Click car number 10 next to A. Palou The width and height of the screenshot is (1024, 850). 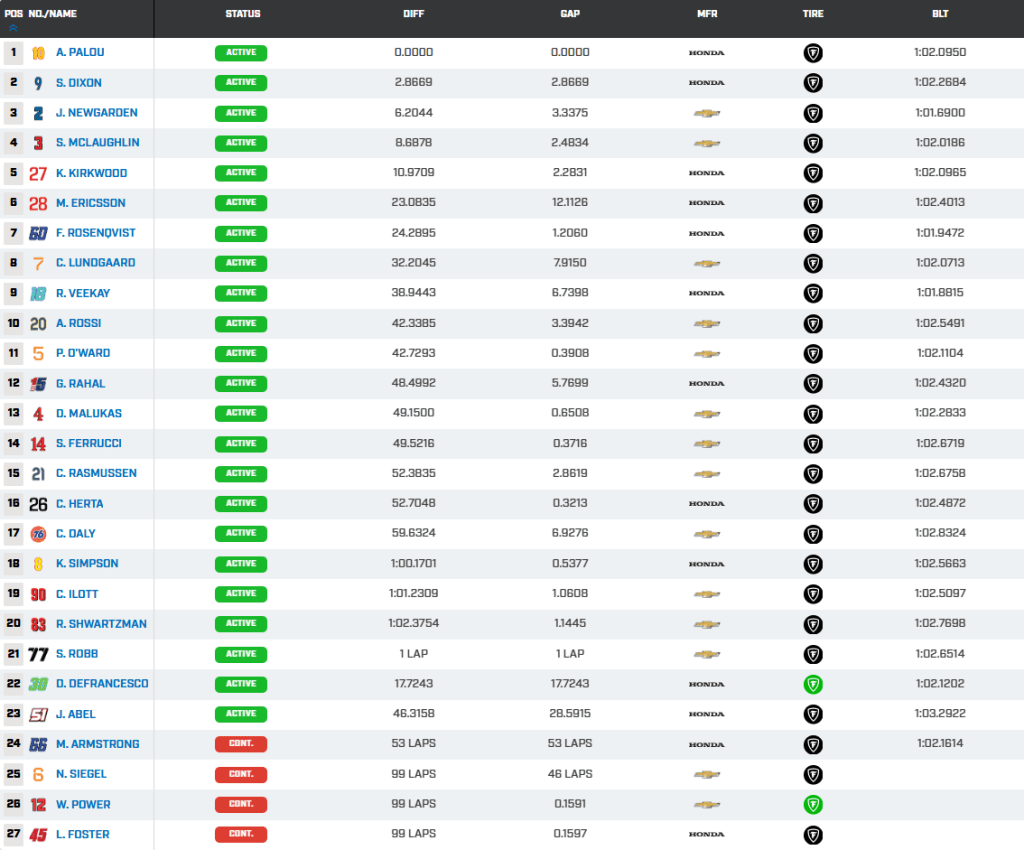pyautogui.click(x=38, y=53)
